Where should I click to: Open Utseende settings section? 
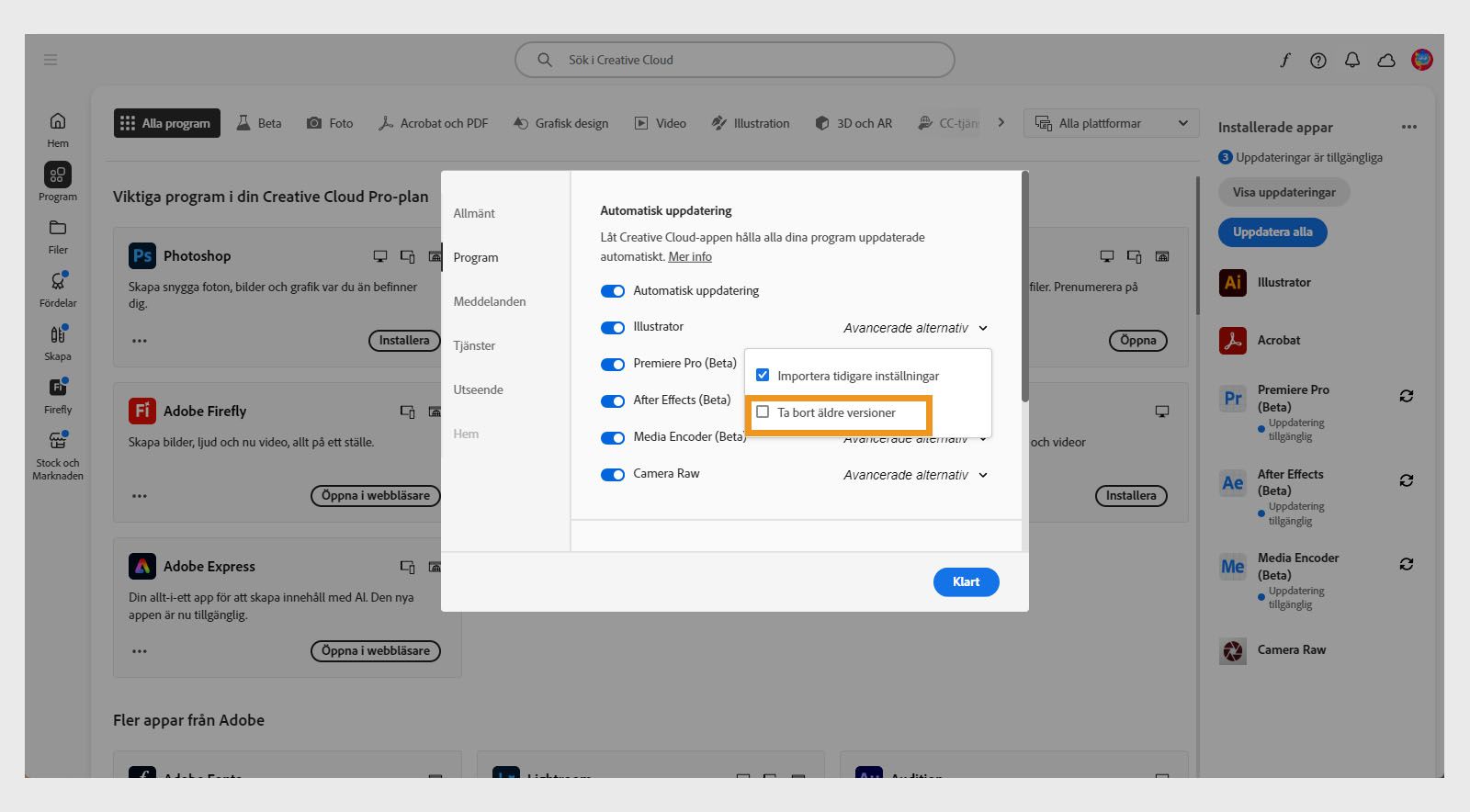click(x=479, y=389)
